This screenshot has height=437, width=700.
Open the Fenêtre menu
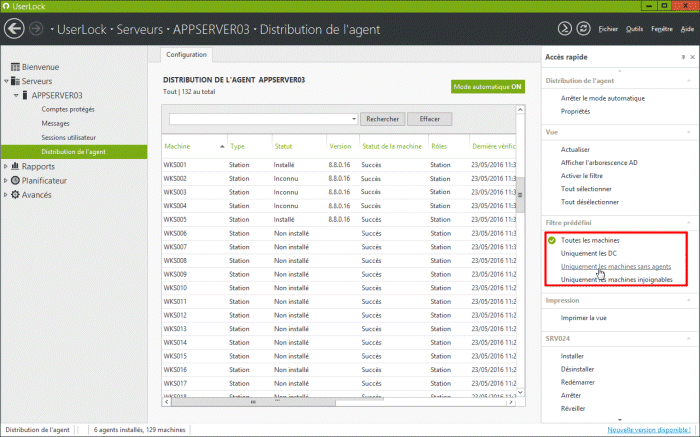(662, 29)
